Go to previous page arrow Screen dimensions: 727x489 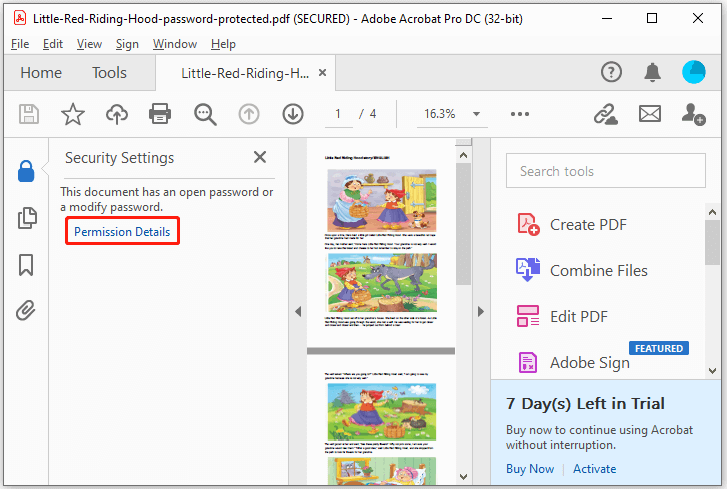point(249,114)
